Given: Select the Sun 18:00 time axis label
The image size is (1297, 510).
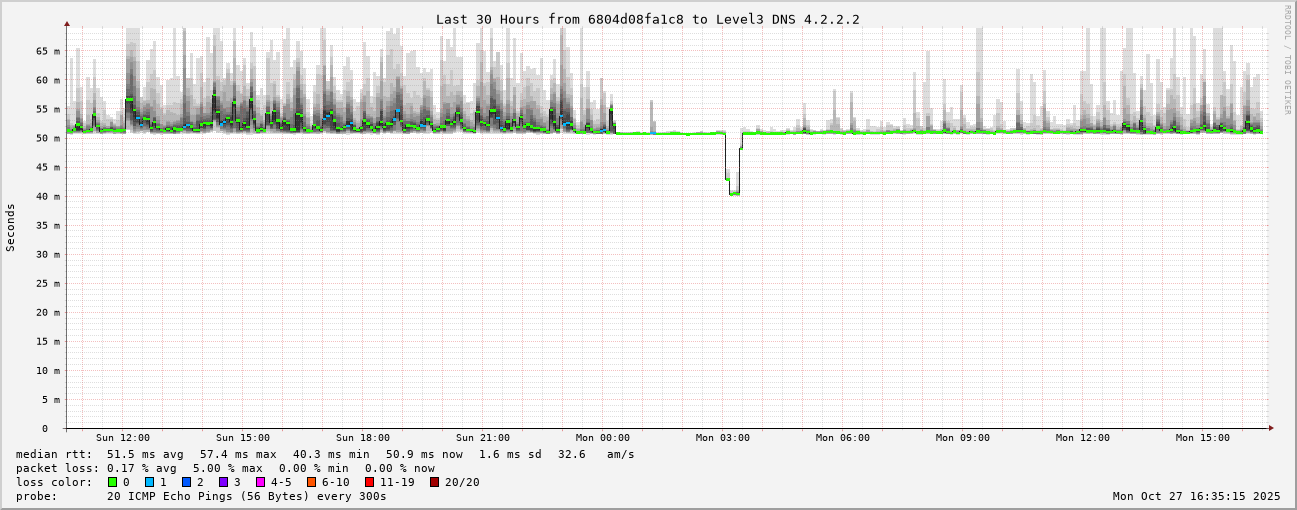Looking at the screenshot, I should 363,438.
